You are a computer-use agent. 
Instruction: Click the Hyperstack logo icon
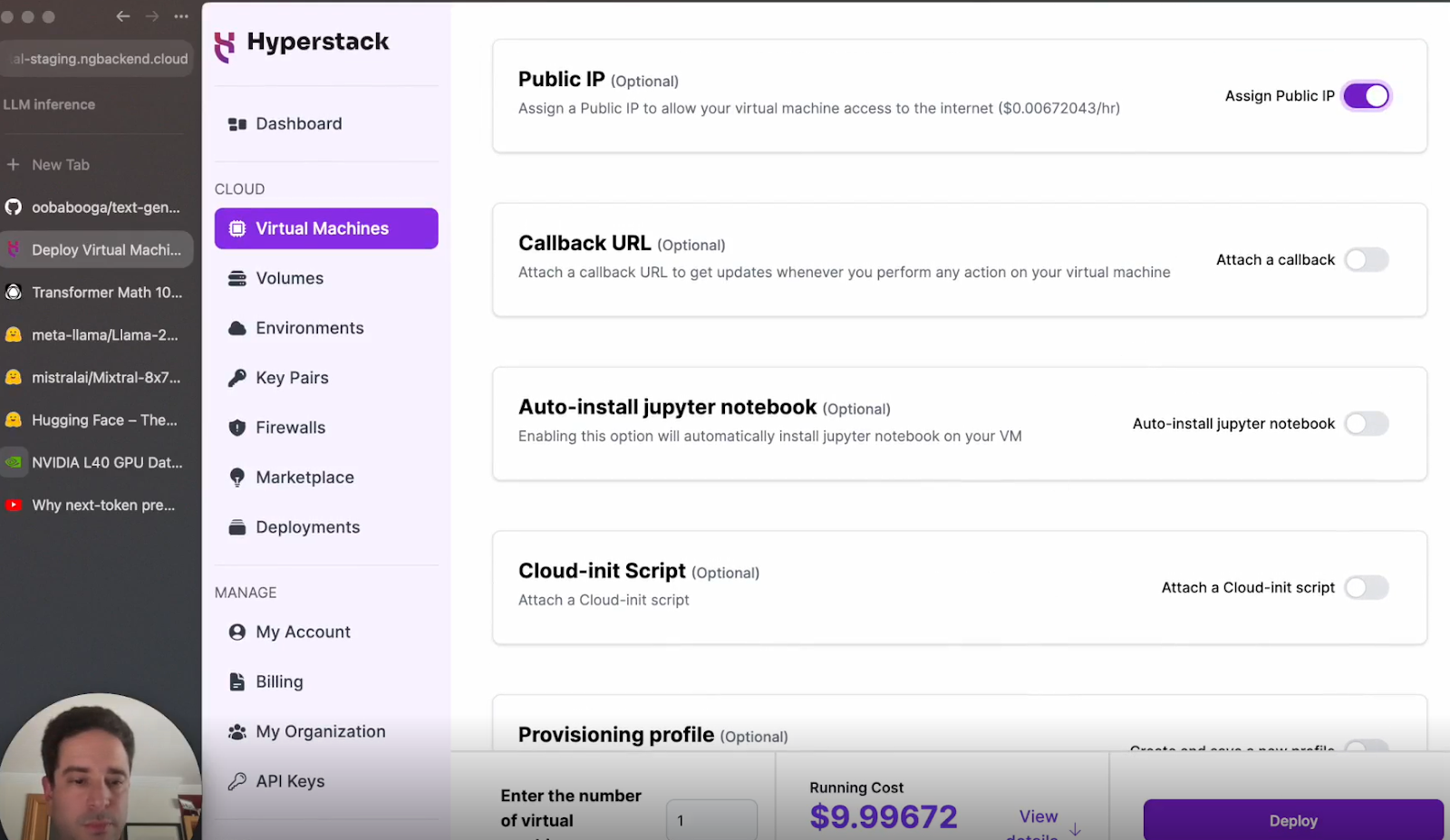pyautogui.click(x=224, y=45)
